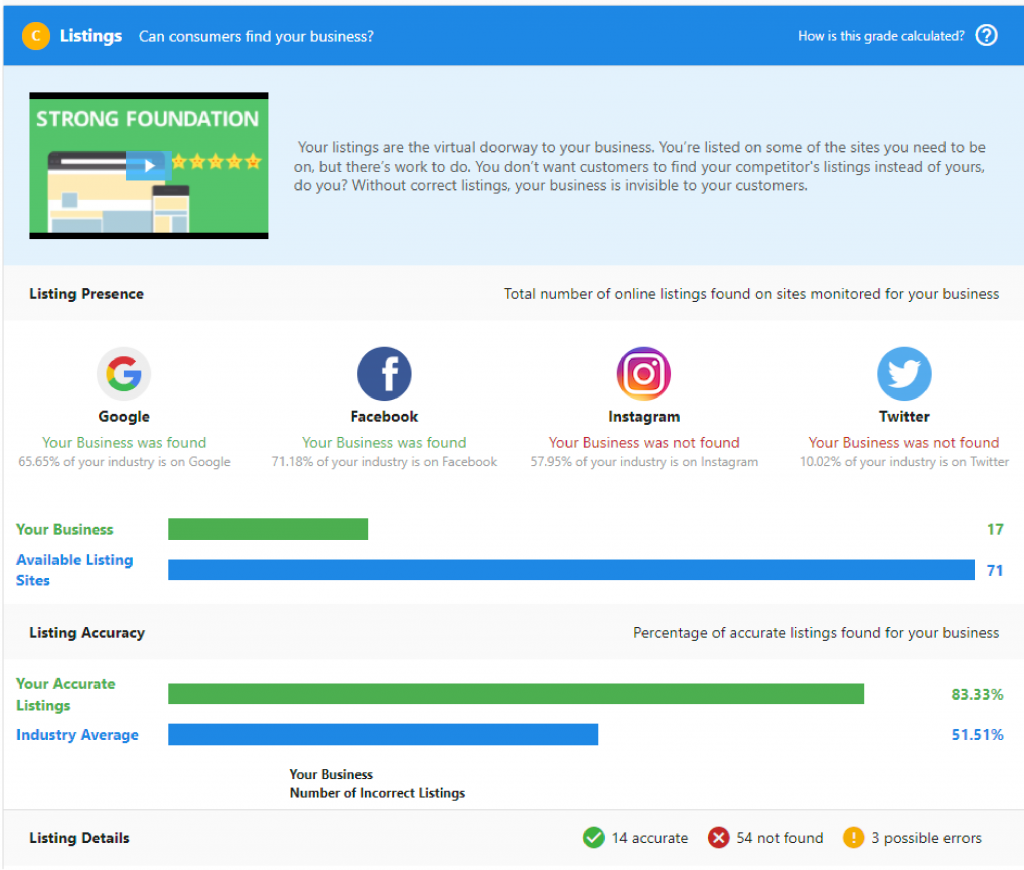Click the Instagram logo icon
Viewport: 1024px width, 870px height.
click(644, 374)
